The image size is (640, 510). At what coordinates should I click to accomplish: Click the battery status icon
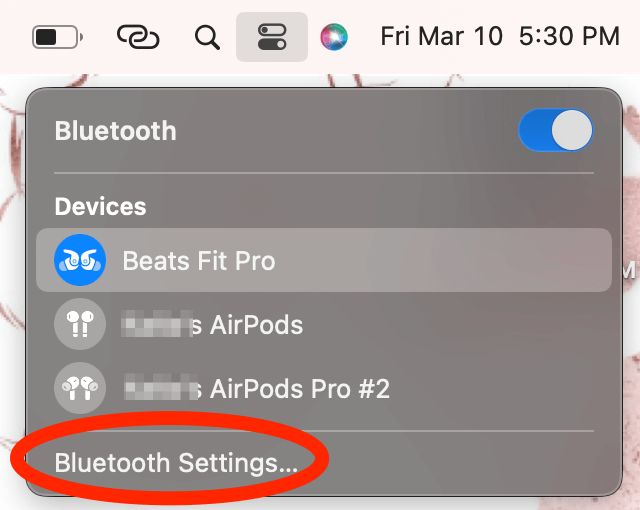[x=58, y=37]
